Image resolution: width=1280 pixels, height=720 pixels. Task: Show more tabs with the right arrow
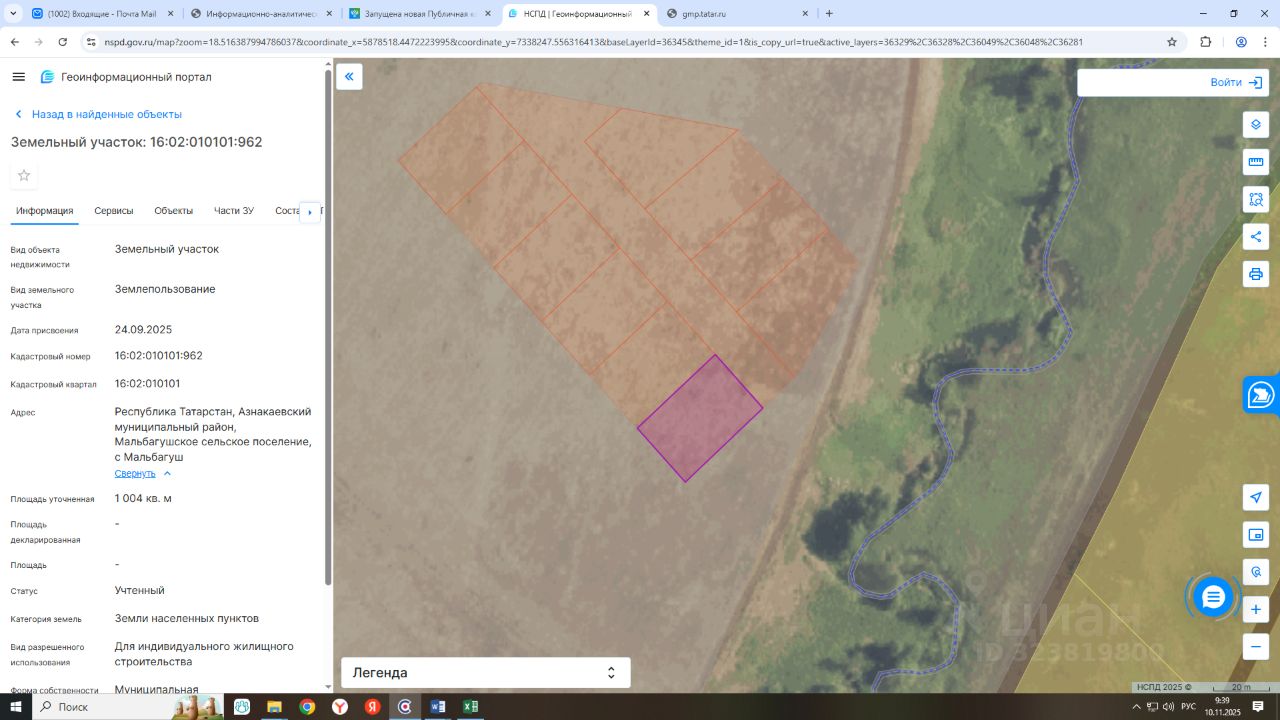tap(310, 212)
